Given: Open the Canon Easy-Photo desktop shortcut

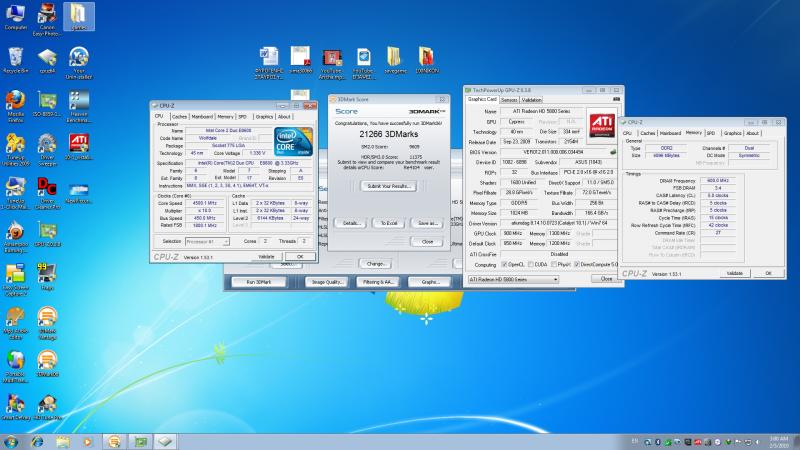Looking at the screenshot, I should point(47,19).
